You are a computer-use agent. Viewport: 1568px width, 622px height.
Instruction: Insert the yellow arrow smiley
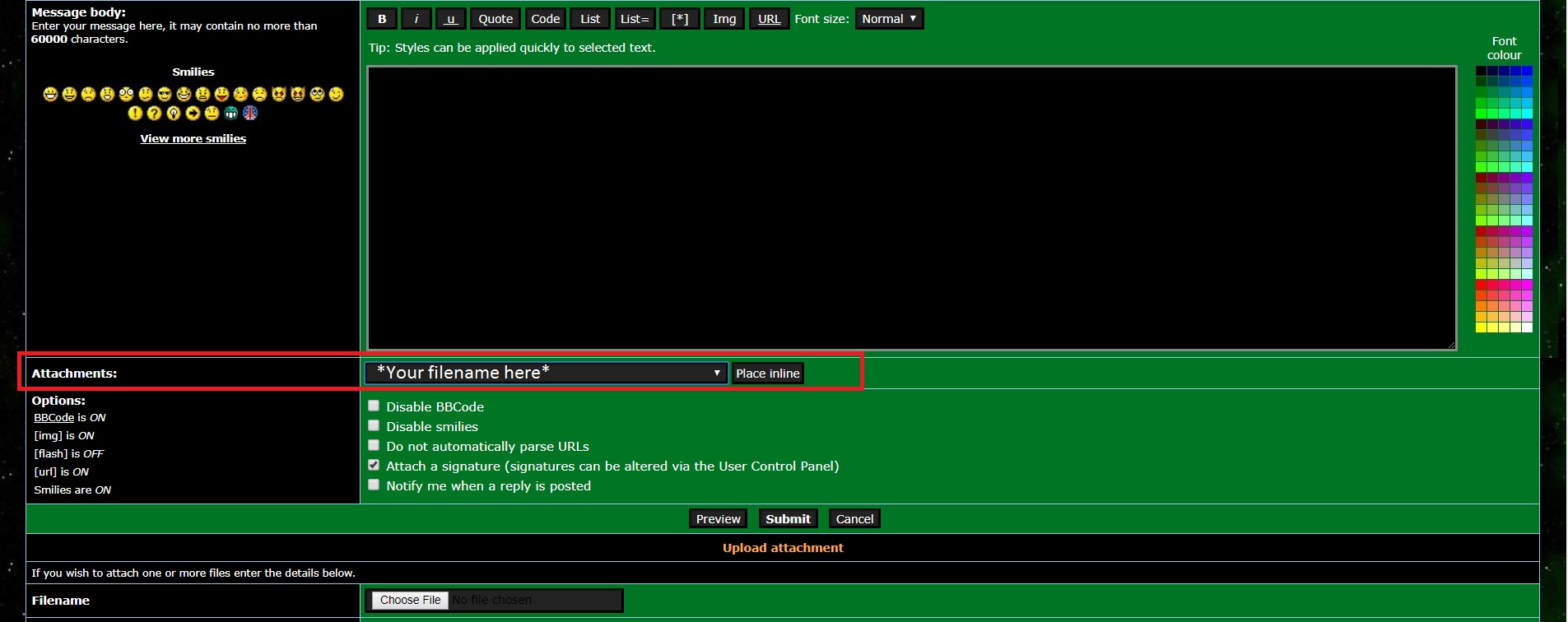193,114
